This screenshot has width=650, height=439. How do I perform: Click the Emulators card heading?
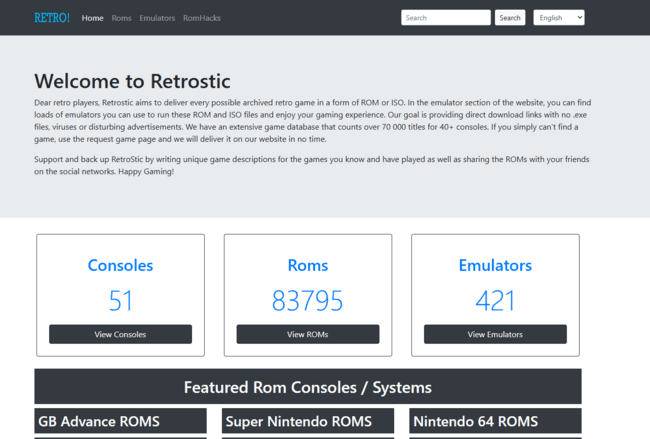click(x=495, y=265)
